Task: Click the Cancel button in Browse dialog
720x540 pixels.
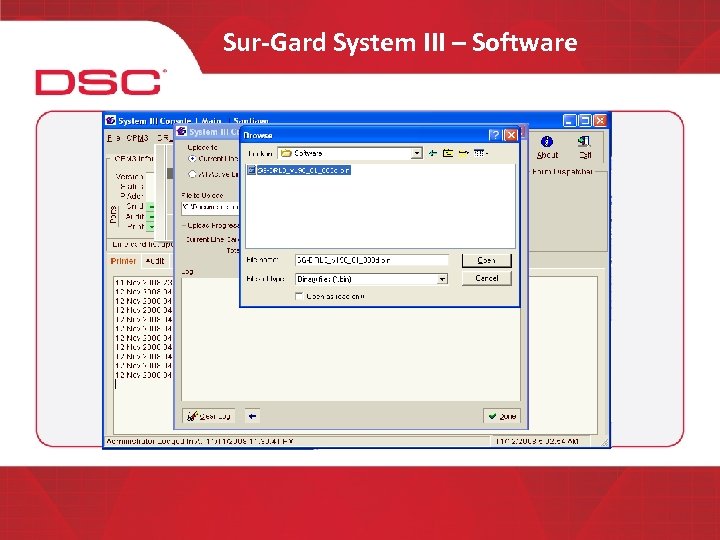Action: pyautogui.click(x=486, y=278)
